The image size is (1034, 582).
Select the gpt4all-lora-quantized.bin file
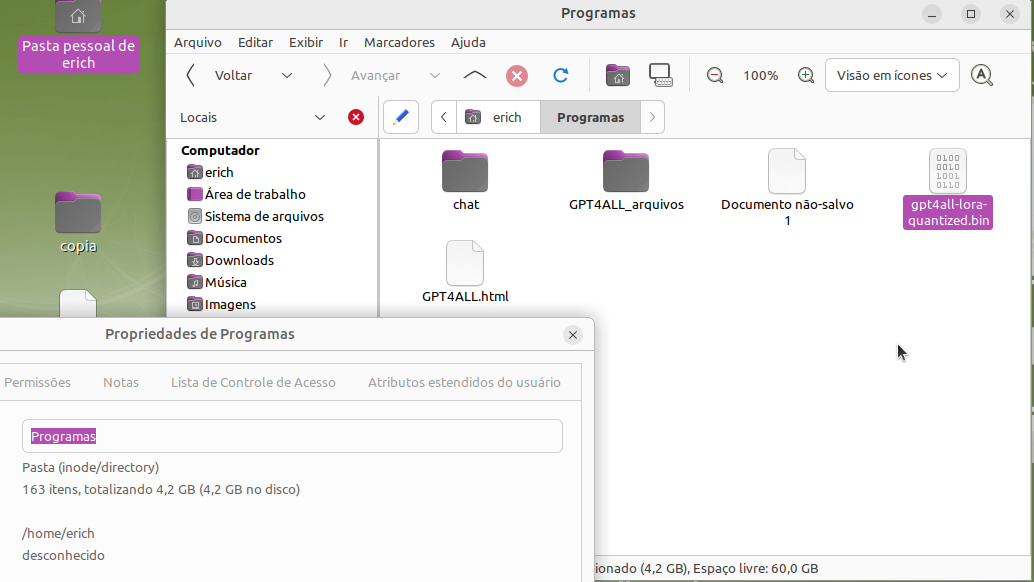click(947, 190)
